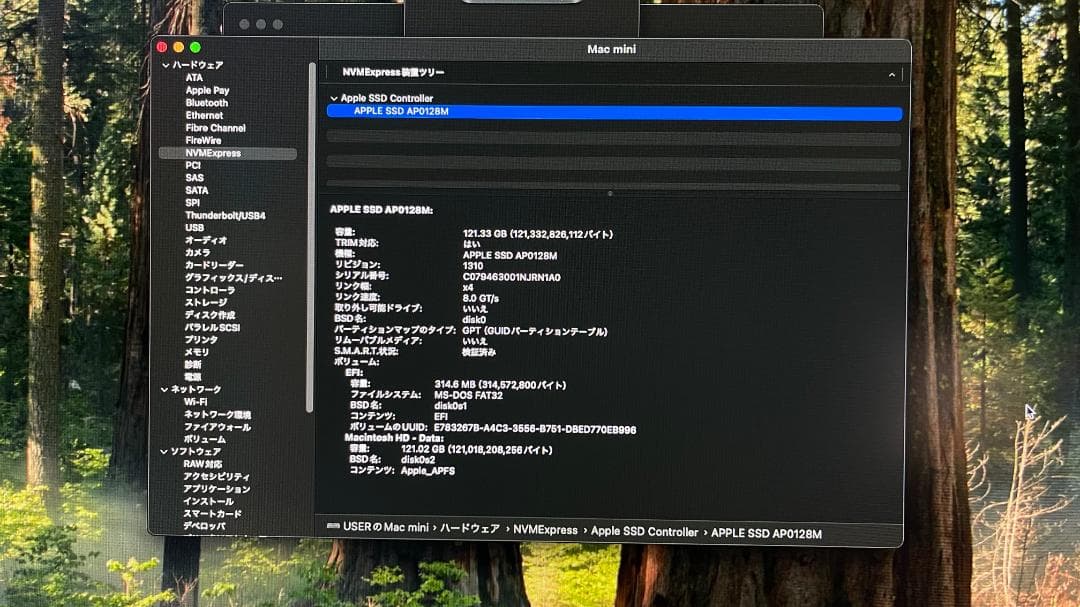Select SAS in the sidebar

(194, 178)
